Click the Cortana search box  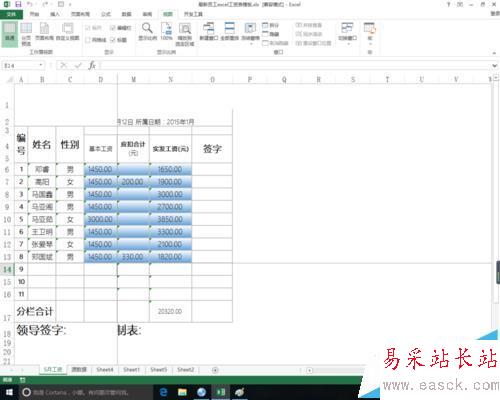click(85, 392)
